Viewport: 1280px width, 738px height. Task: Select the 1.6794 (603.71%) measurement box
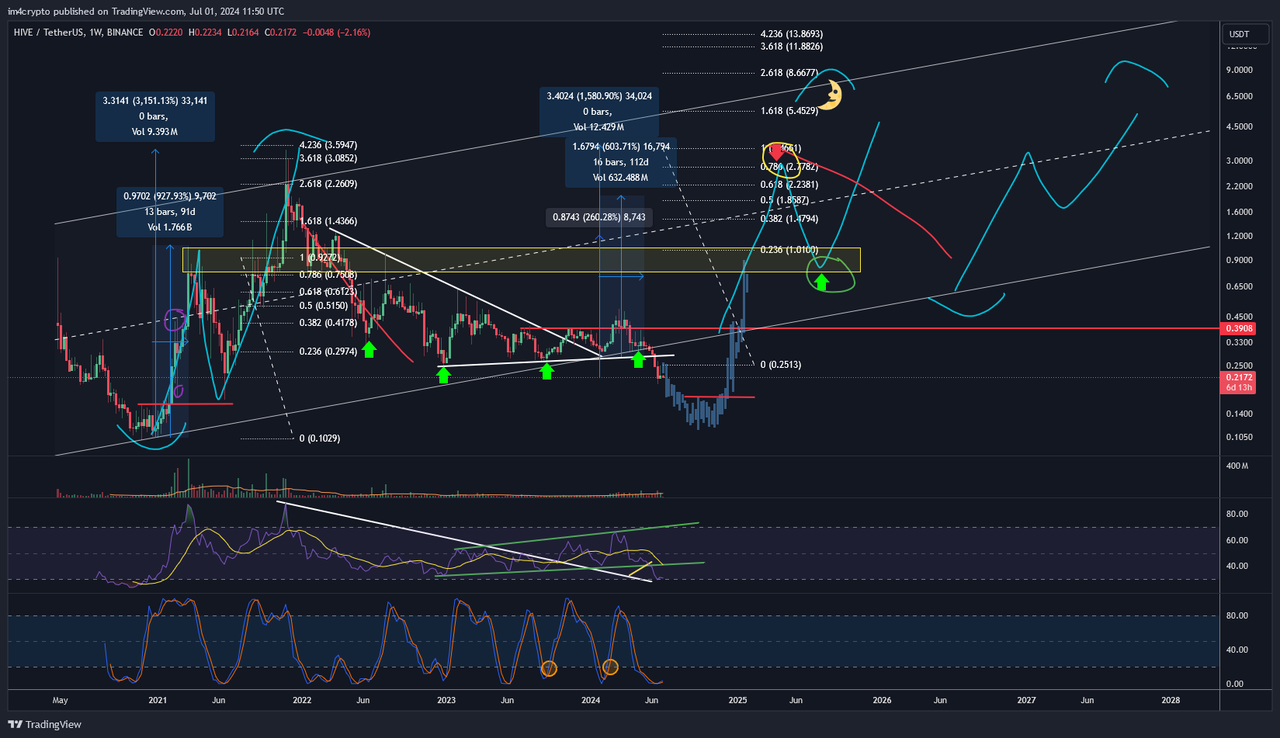620,162
